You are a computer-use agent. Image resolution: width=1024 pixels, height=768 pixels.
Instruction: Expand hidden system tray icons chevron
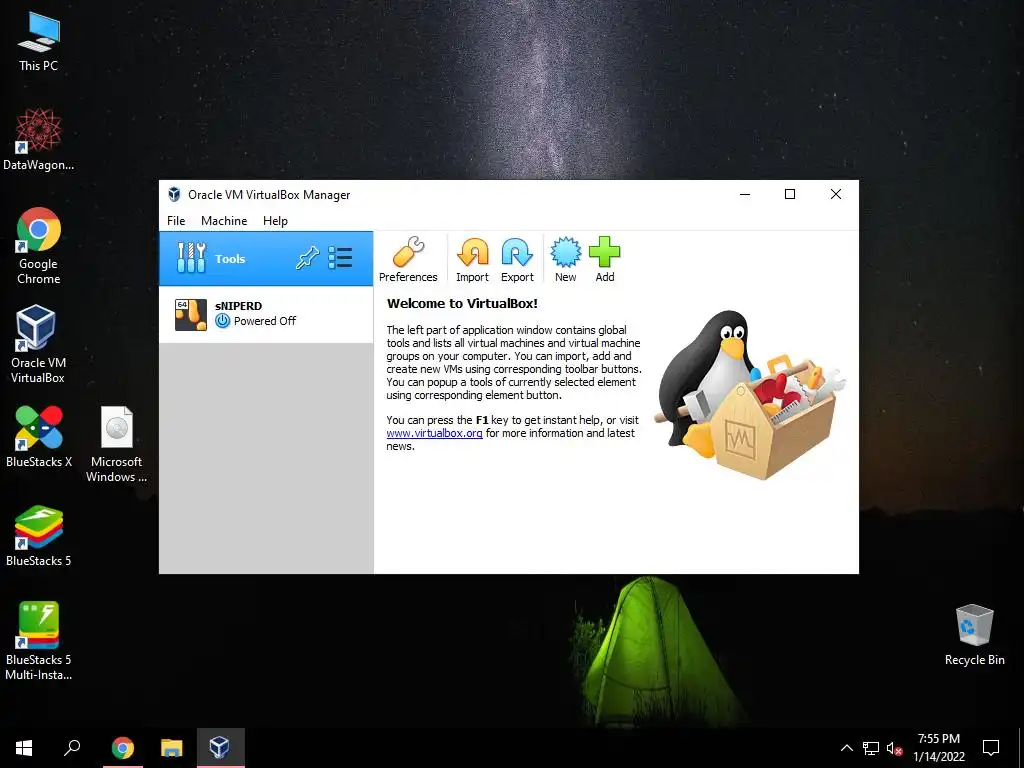tap(846, 748)
